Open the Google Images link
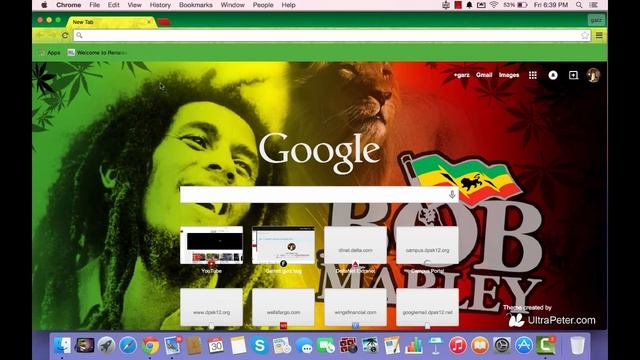 509,75
